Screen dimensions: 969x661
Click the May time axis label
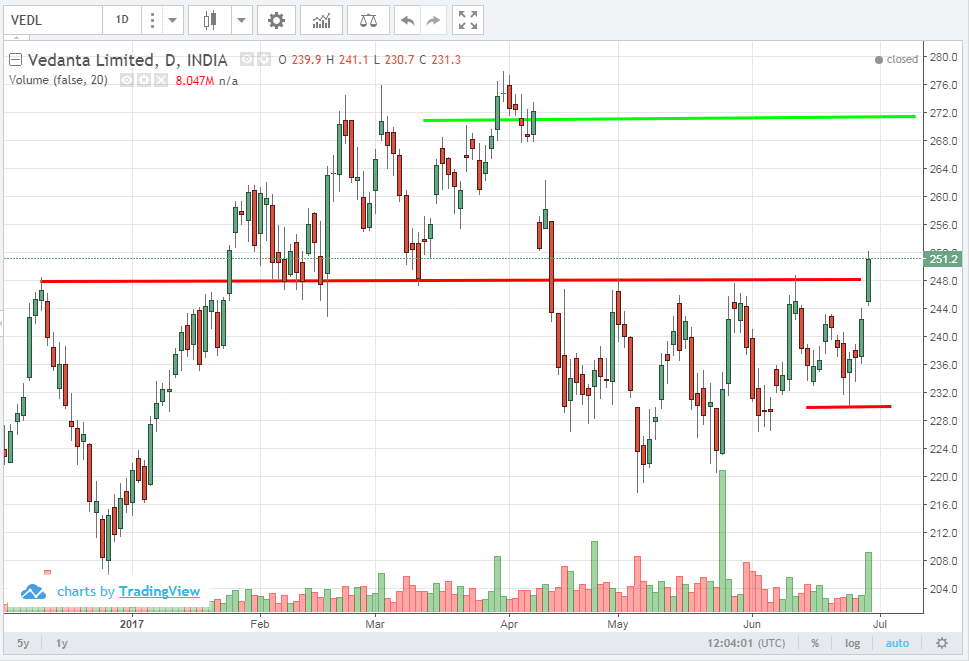617,623
